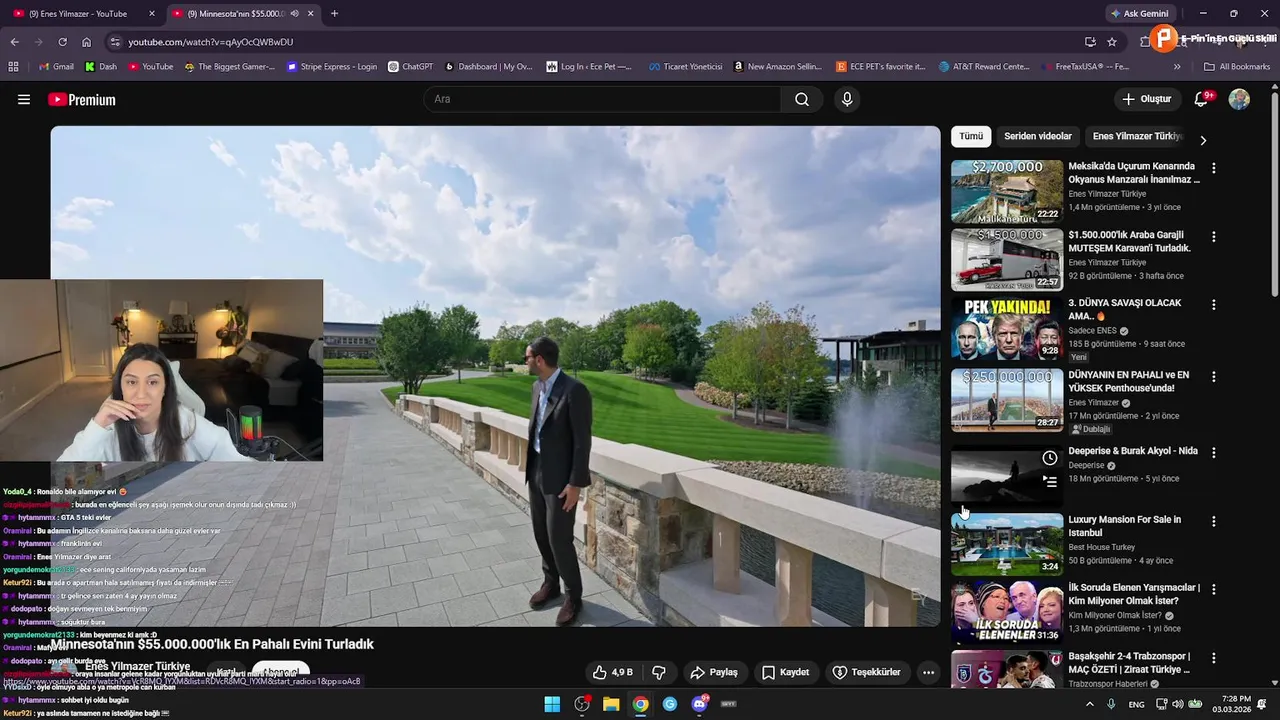The image size is (1280, 720).
Task: Reload the current page
Action: point(62,42)
